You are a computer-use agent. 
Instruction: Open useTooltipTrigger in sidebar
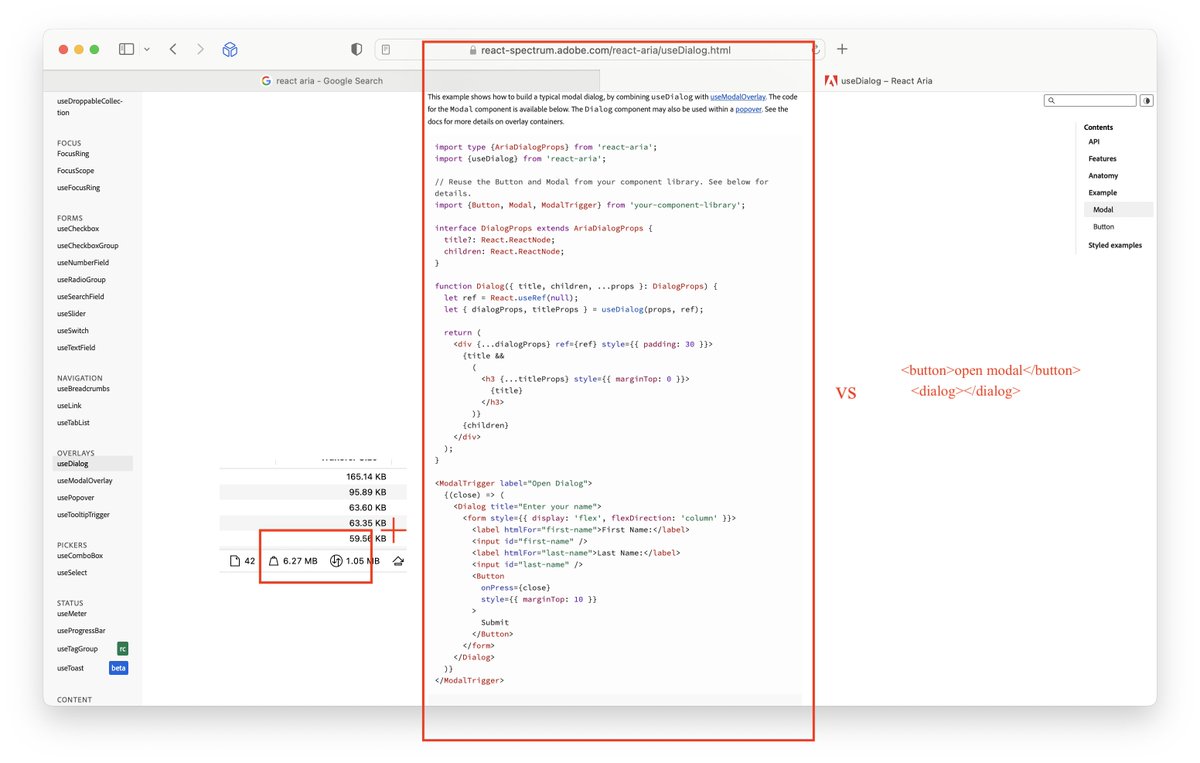[83, 515]
